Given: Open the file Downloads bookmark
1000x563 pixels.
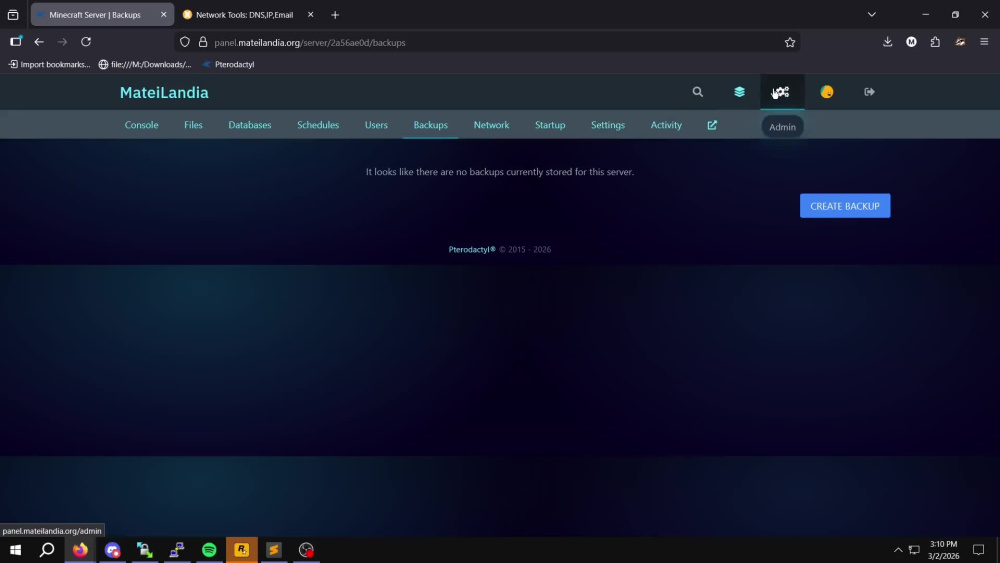Looking at the screenshot, I should [x=145, y=64].
